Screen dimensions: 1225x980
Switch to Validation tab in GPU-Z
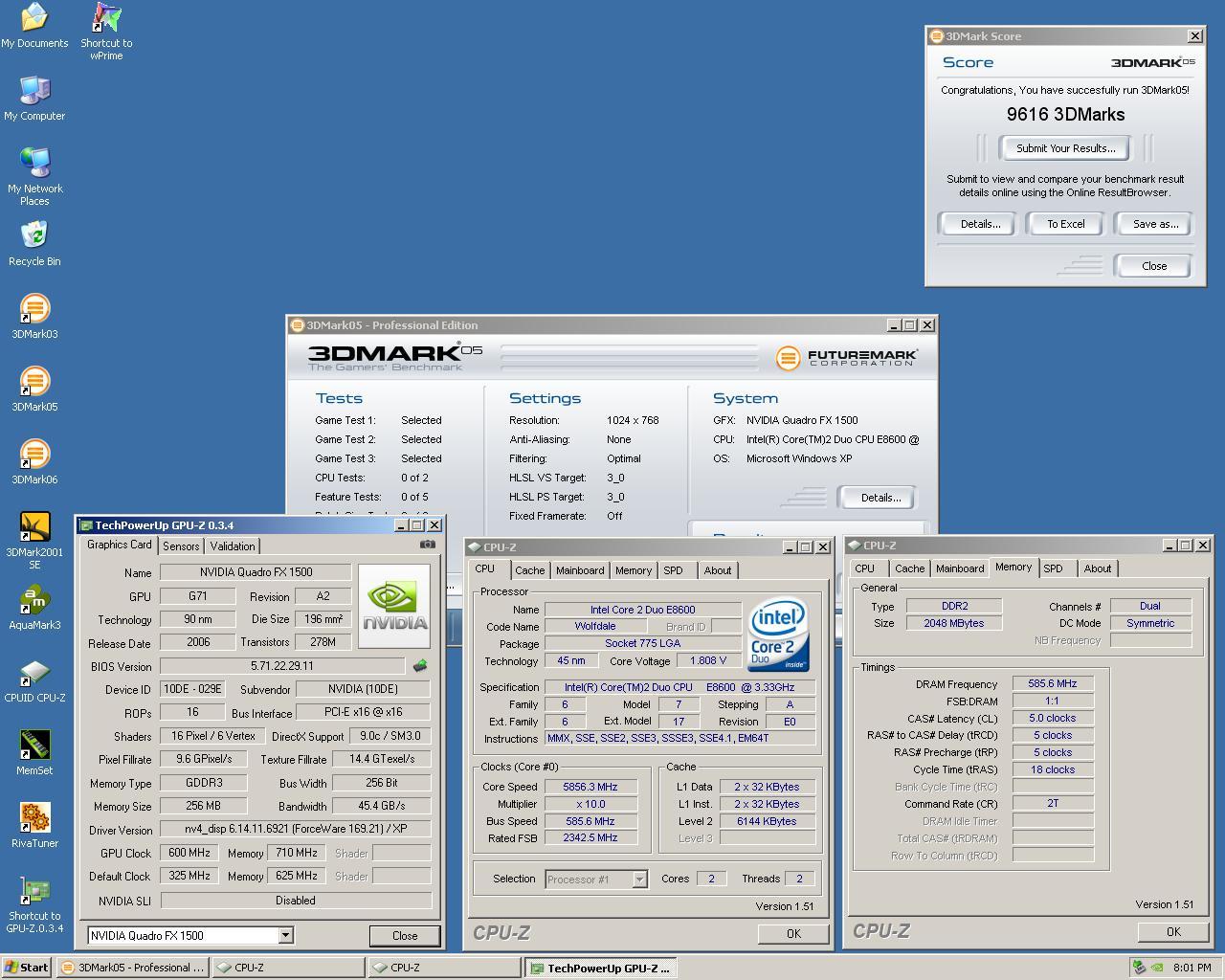[x=233, y=546]
